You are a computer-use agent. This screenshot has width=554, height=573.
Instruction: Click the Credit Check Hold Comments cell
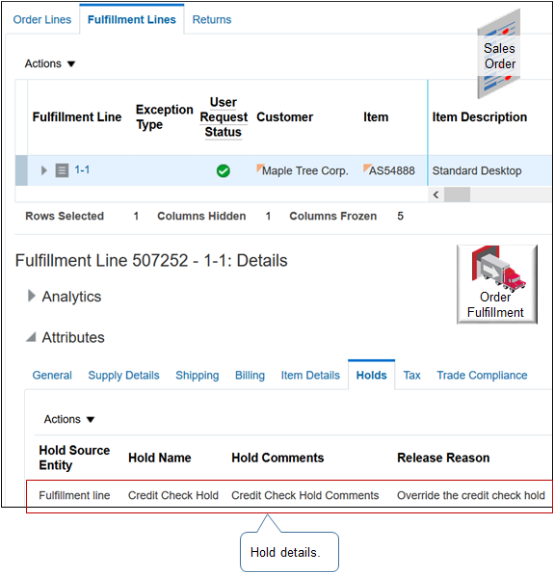pyautogui.click(x=305, y=495)
